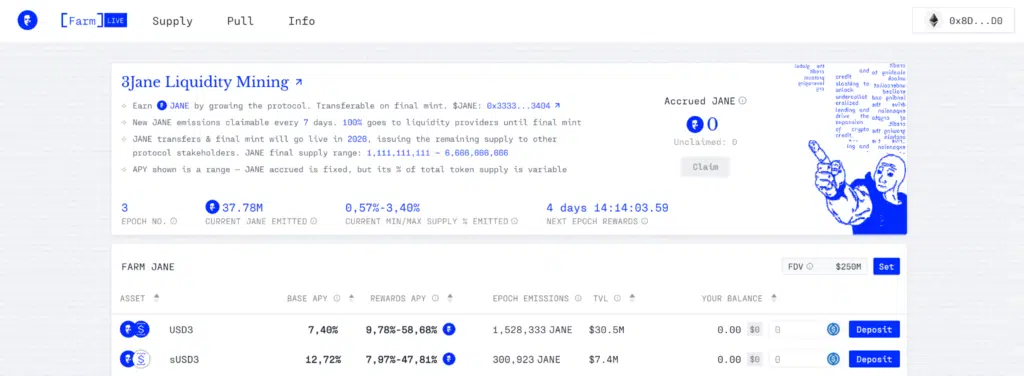Click the 4 days countdown timer text
The image size is (1024, 376).
pos(607,208)
